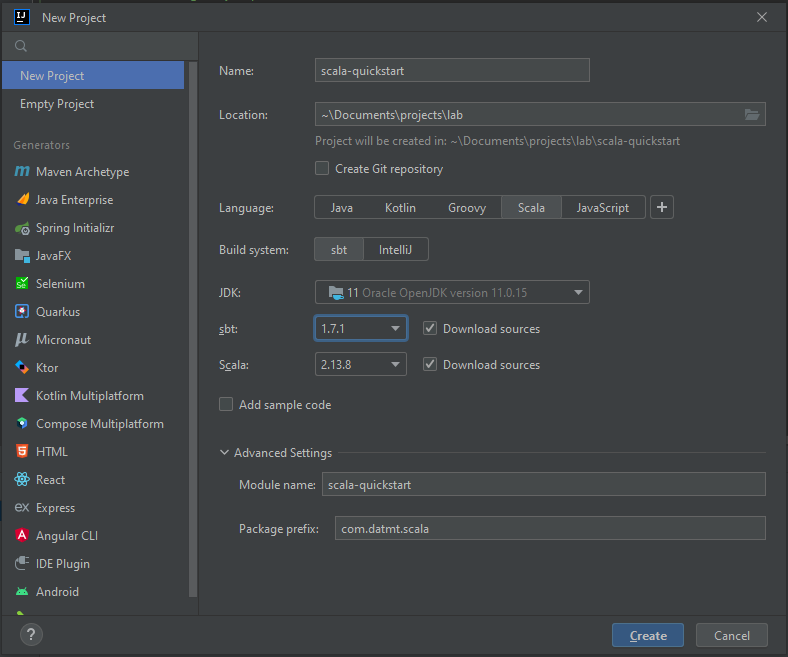Select Empty Project in sidebar
This screenshot has height=657, width=788.
[93, 104]
